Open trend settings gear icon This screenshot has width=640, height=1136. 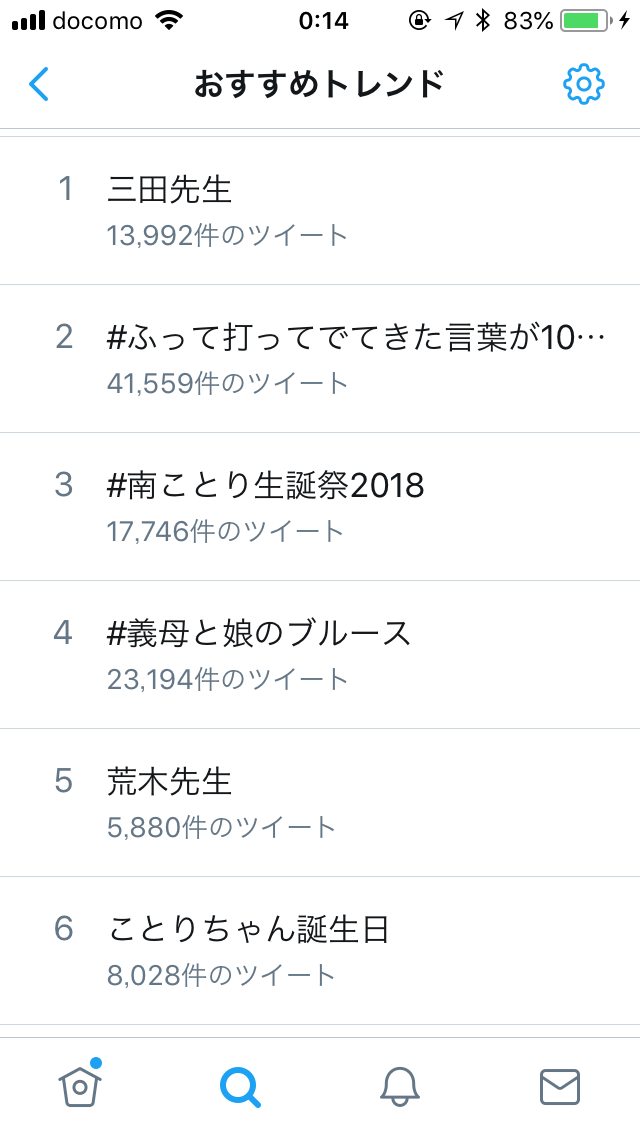point(584,85)
